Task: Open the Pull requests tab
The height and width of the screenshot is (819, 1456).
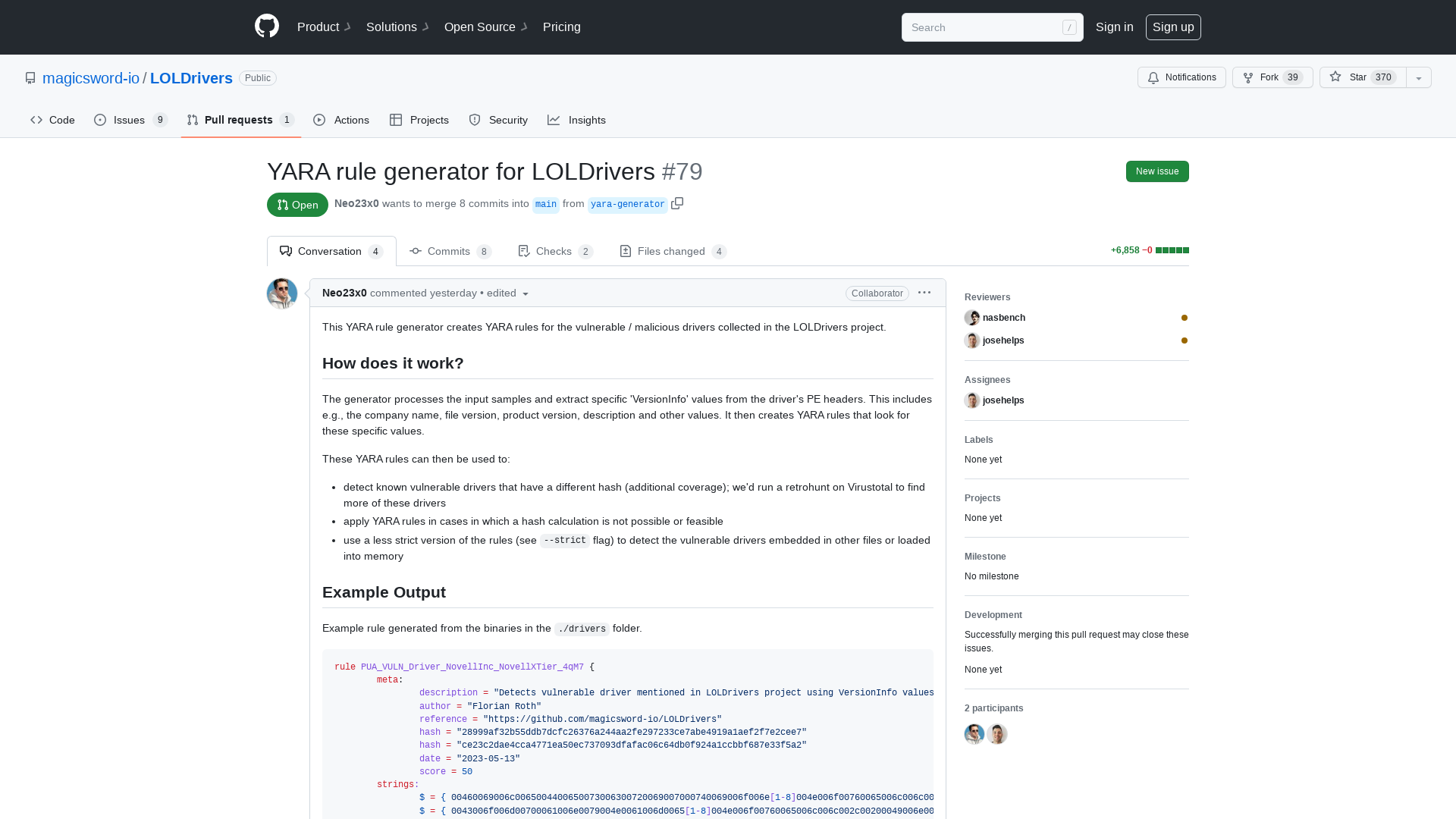Action: click(x=240, y=120)
